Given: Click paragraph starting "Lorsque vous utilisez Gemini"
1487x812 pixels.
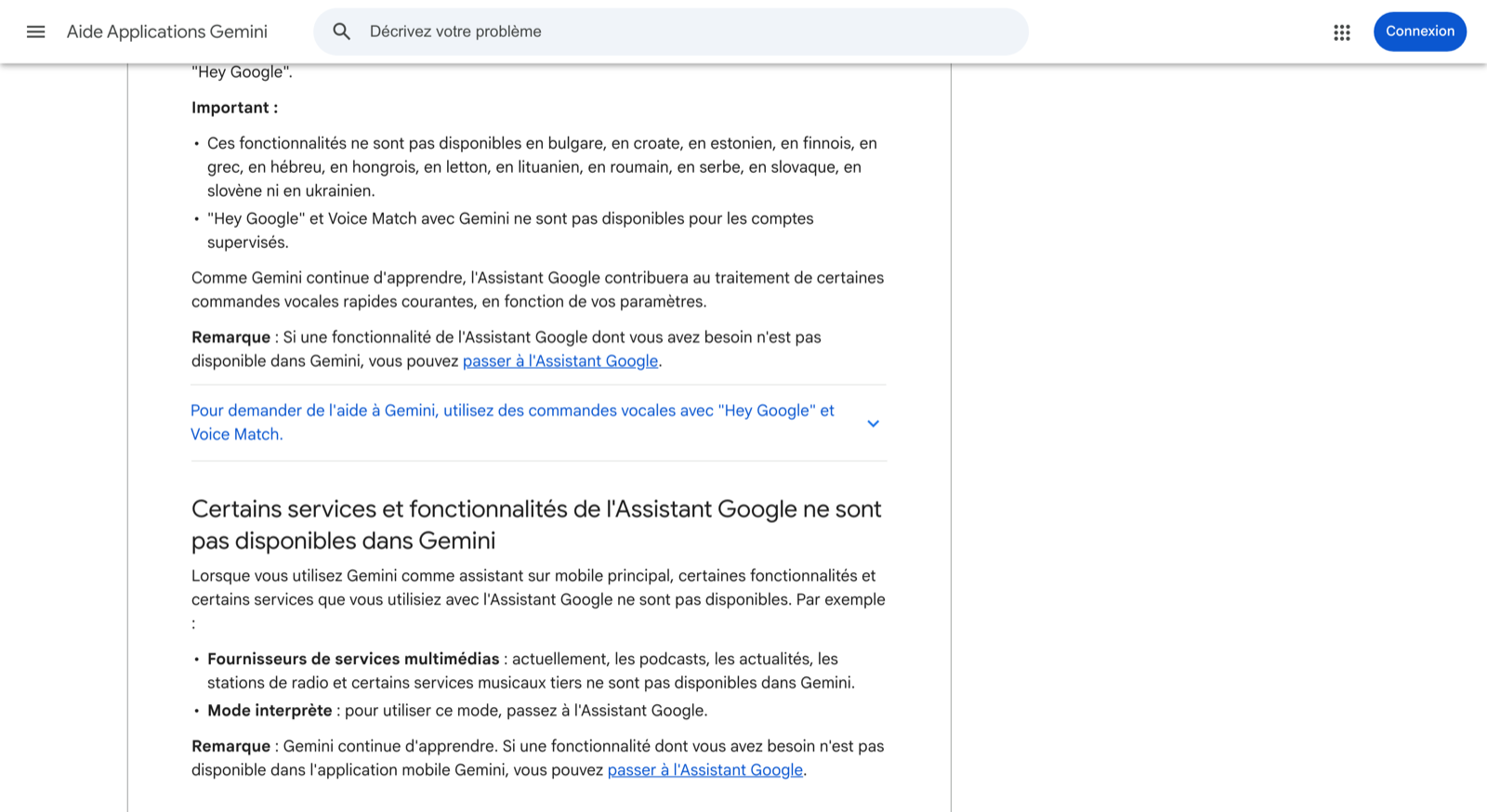Looking at the screenshot, I should point(538,599).
